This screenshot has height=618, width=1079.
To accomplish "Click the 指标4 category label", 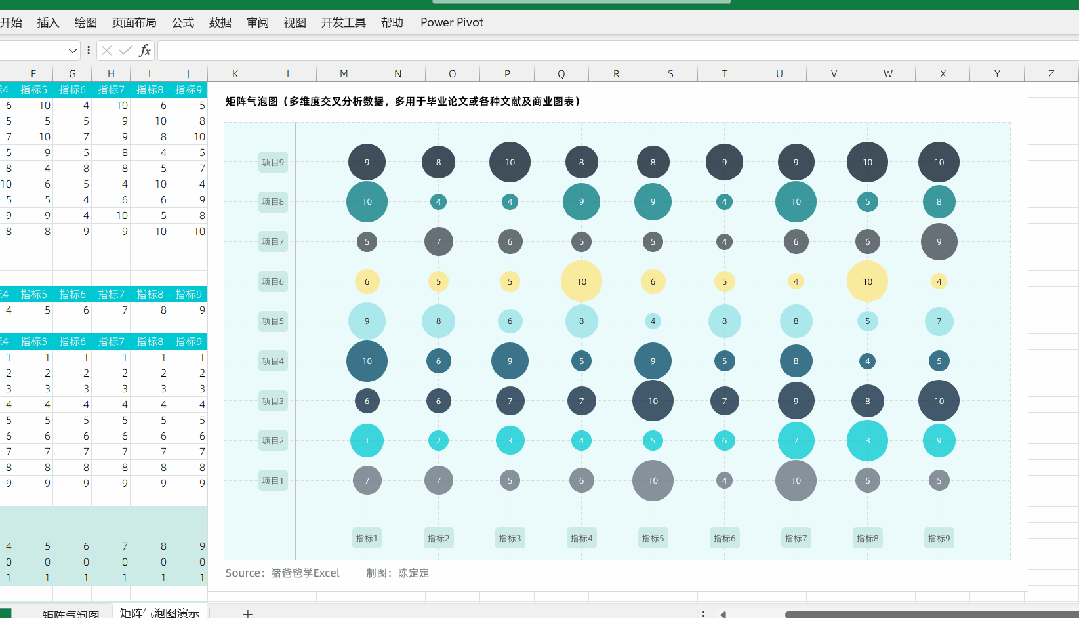I will [581, 538].
